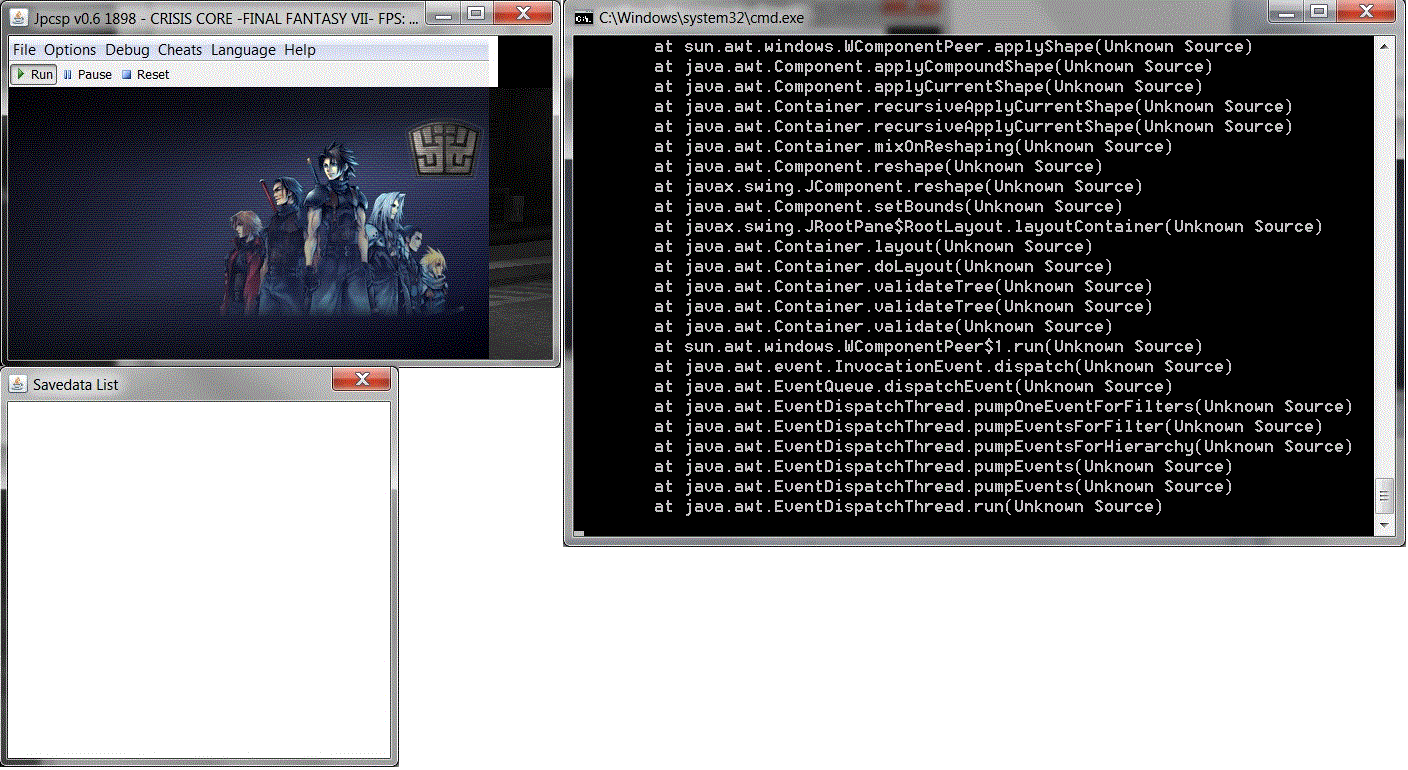Viewport: 1408px width, 770px height.
Task: Click the WComponentPeer$1.run stack trace line
Action: pos(928,347)
